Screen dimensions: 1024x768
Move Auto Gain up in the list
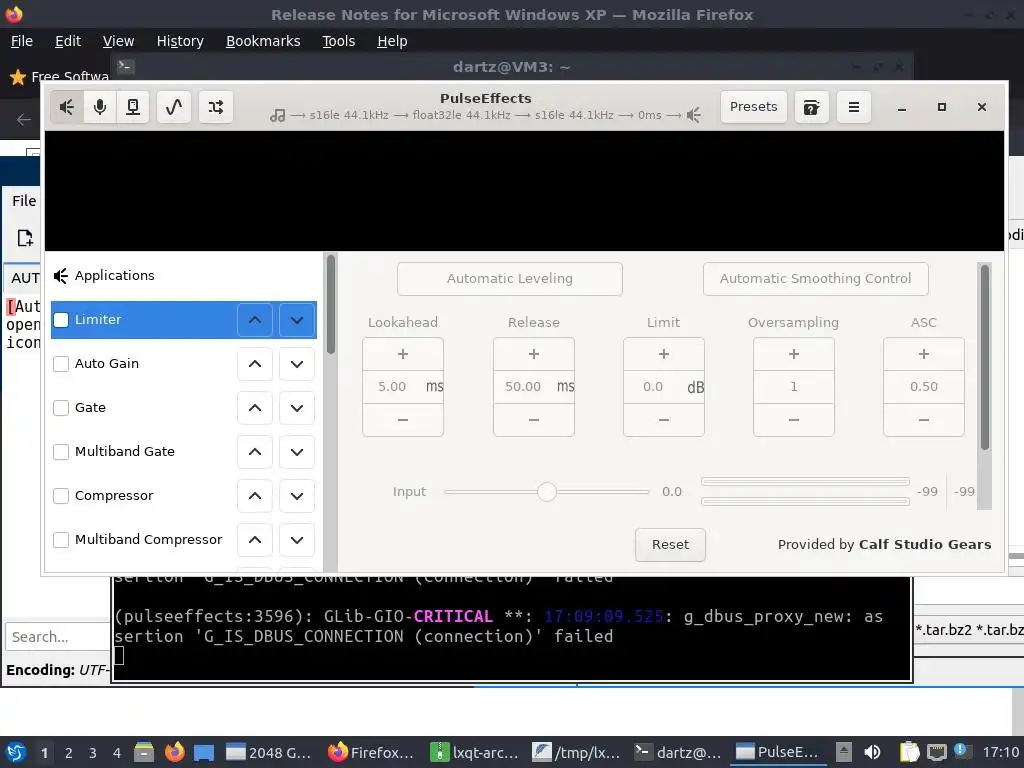(255, 364)
